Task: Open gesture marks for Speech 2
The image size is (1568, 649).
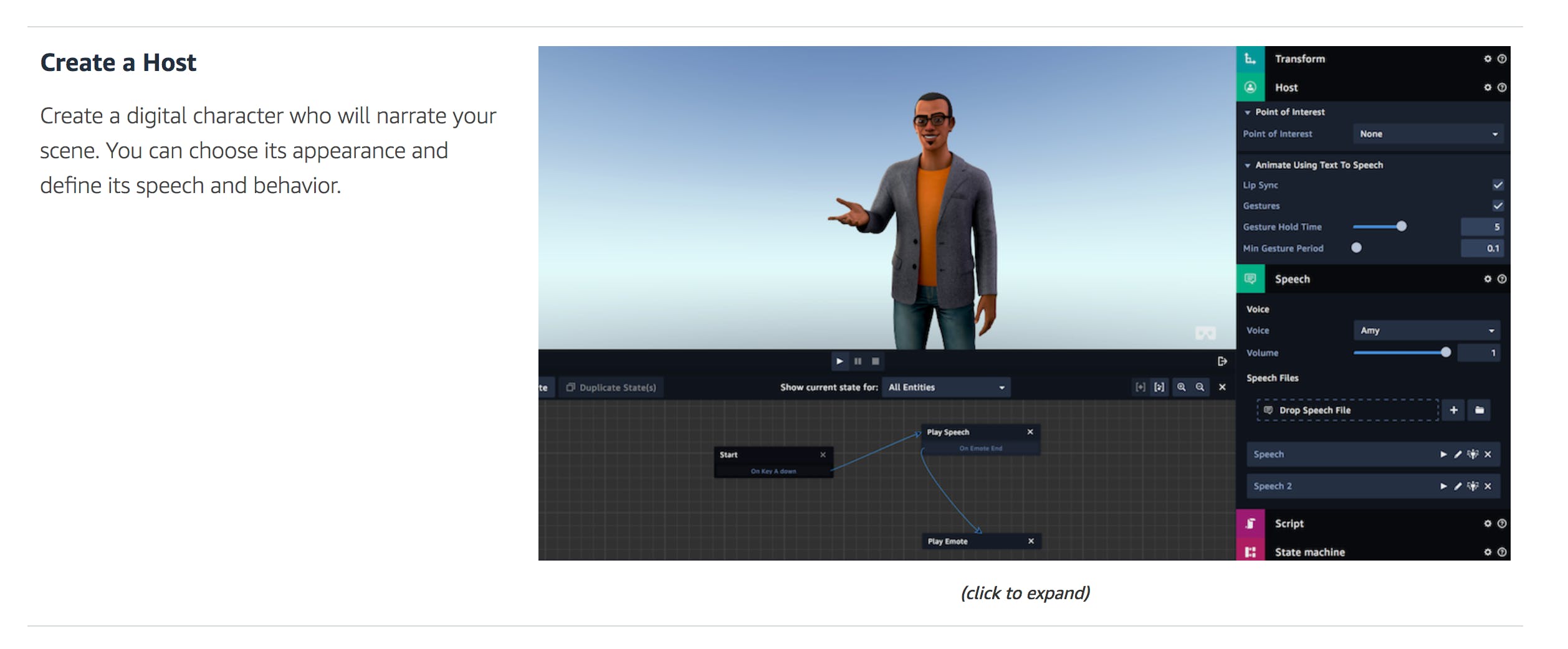Action: tap(1473, 486)
